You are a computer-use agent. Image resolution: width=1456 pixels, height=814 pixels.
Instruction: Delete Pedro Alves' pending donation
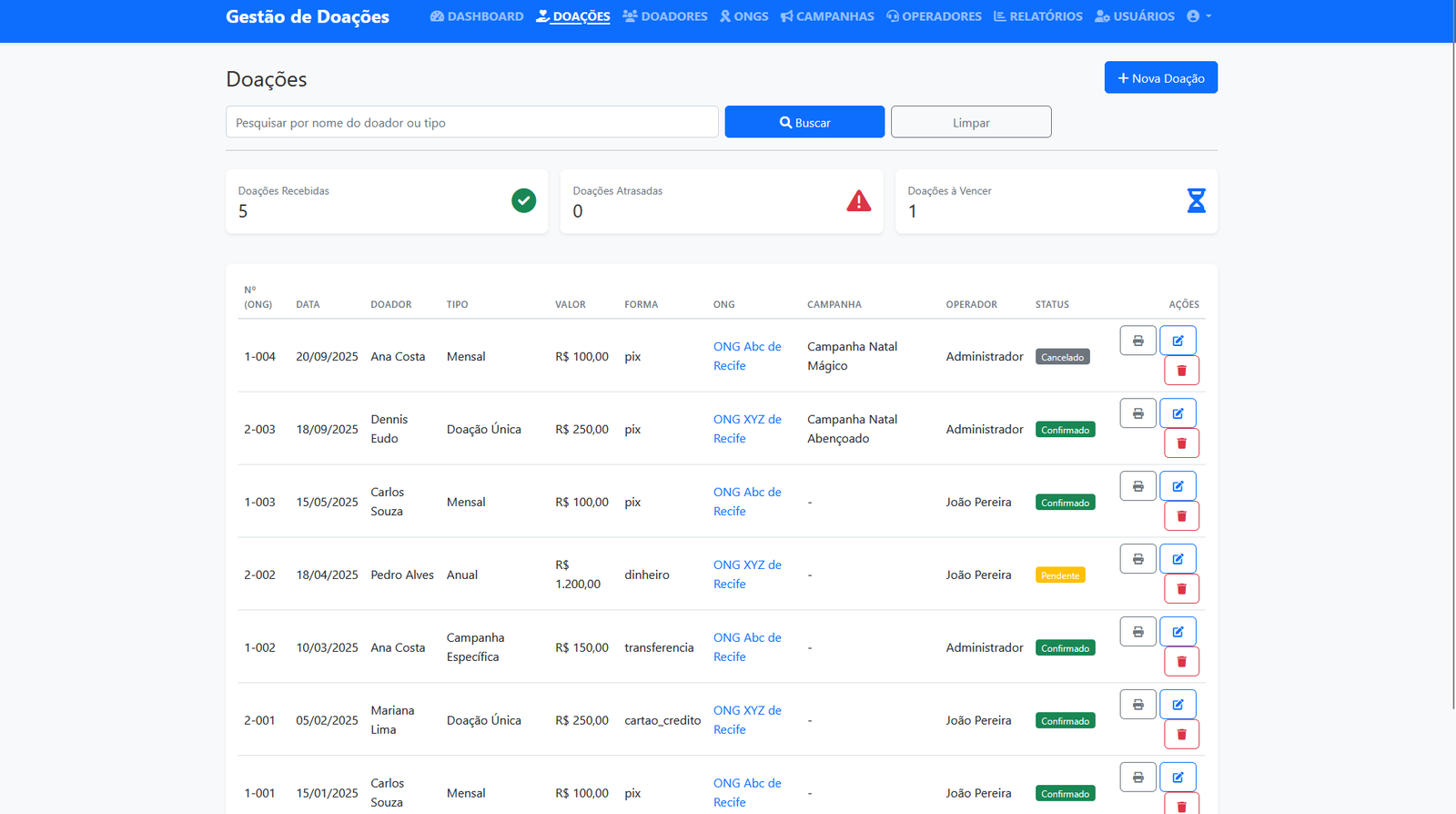coord(1181,589)
